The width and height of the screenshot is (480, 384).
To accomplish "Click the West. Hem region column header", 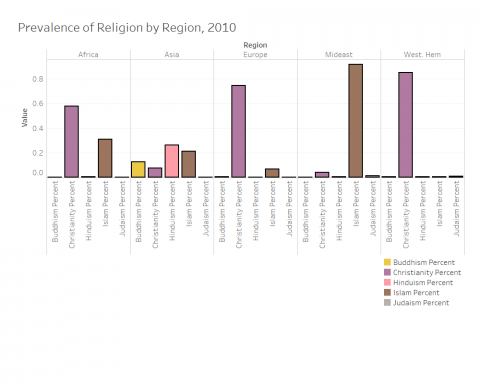I will pos(422,55).
